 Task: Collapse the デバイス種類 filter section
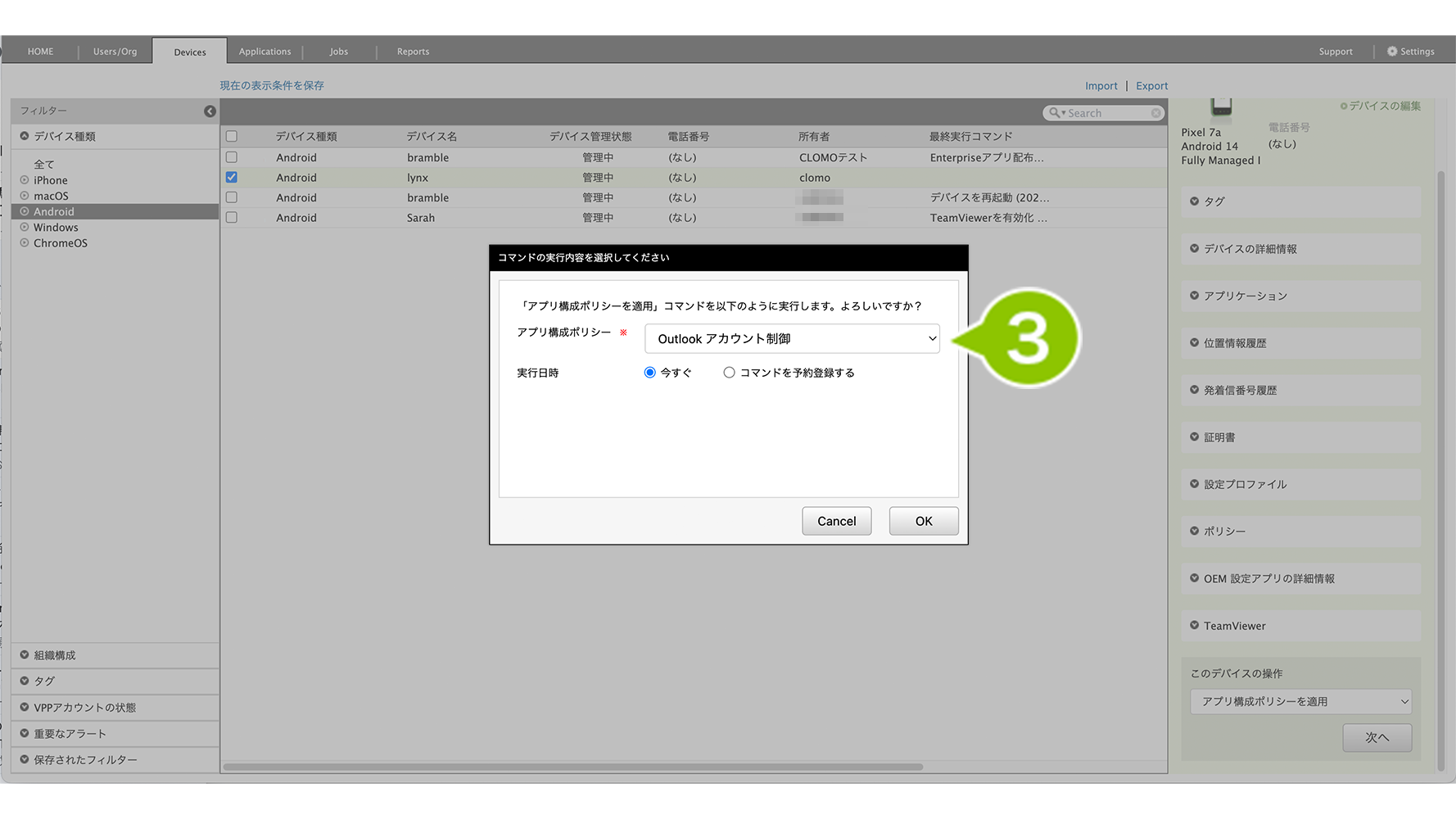[x=115, y=137]
